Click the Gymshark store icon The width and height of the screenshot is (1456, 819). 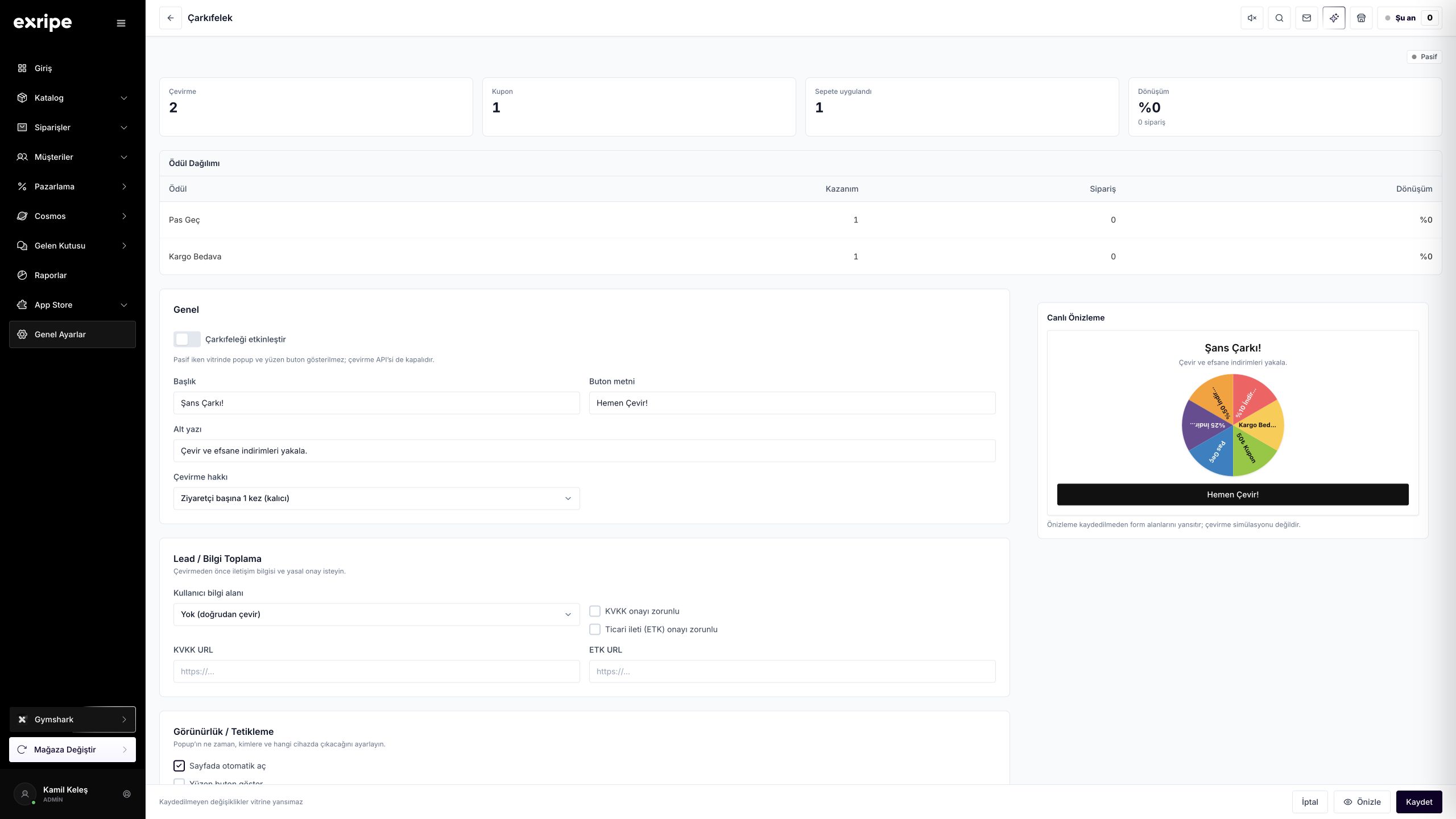pyautogui.click(x=22, y=719)
